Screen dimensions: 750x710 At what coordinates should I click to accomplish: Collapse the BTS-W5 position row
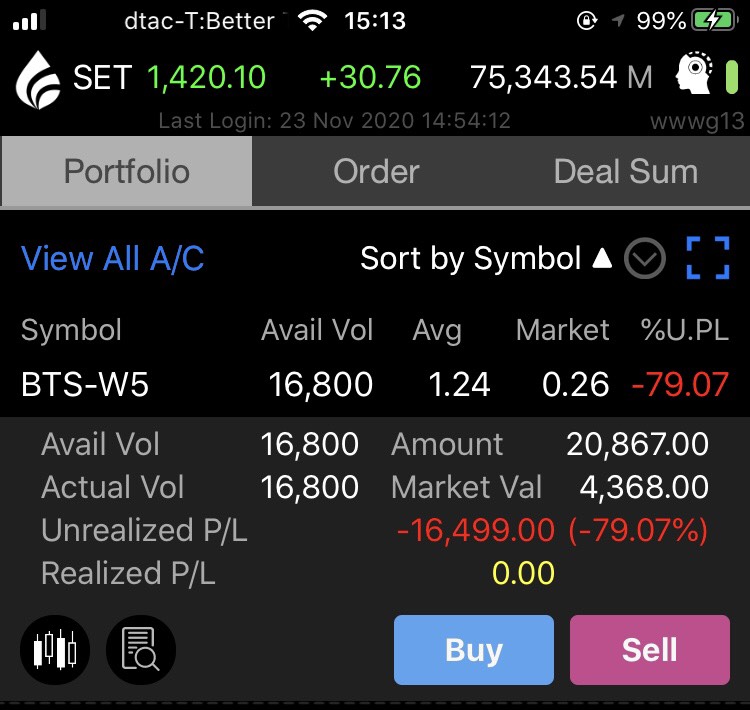(x=375, y=384)
